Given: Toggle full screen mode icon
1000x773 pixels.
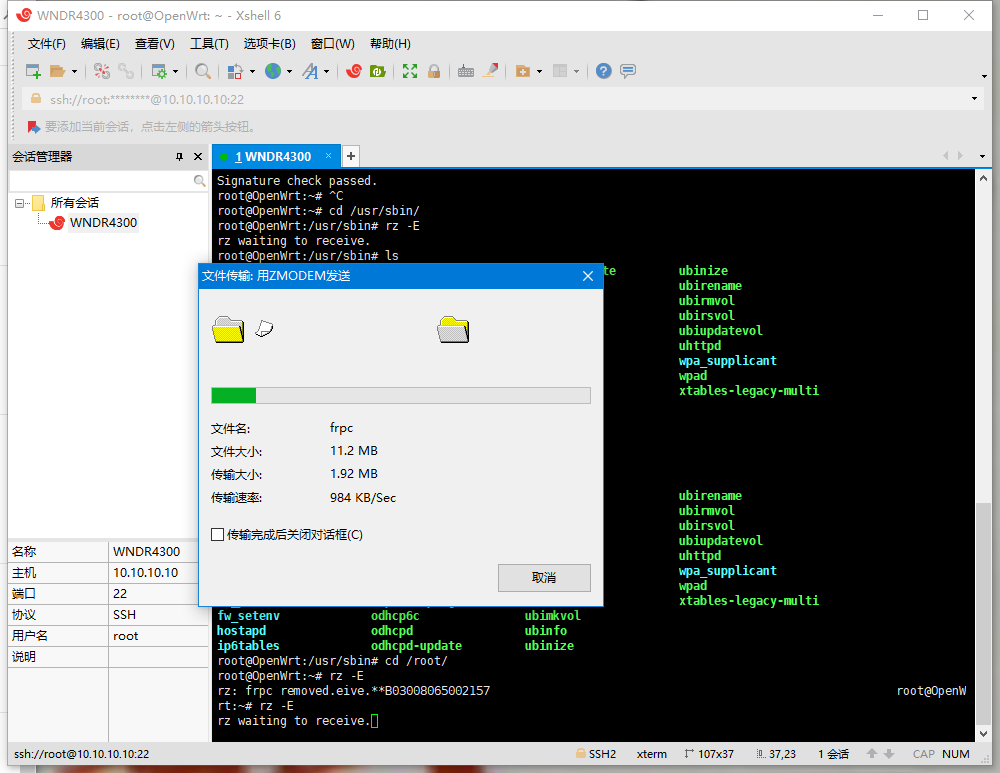Looking at the screenshot, I should click(410, 71).
